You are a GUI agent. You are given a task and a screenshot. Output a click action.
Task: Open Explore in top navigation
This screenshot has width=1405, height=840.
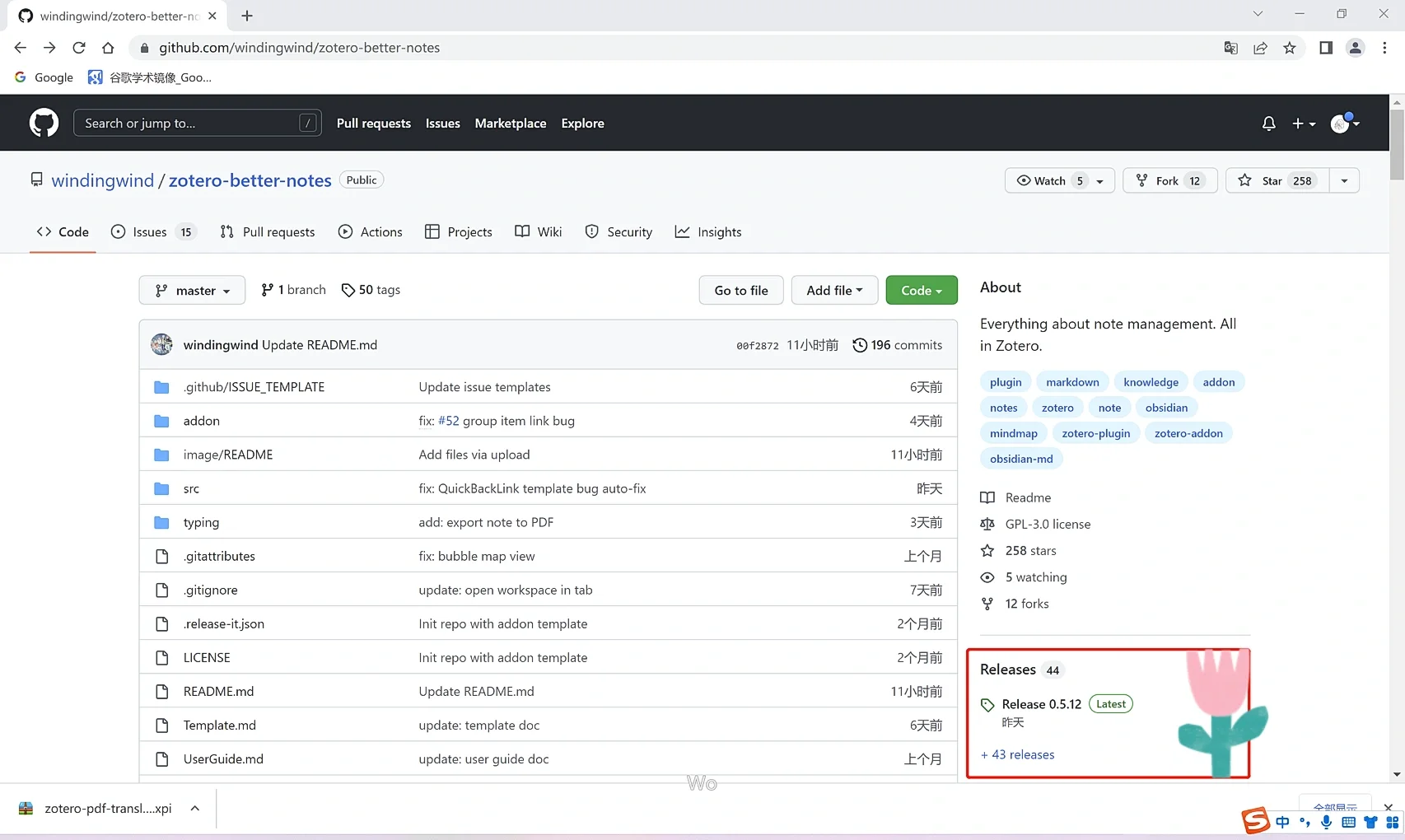point(583,124)
